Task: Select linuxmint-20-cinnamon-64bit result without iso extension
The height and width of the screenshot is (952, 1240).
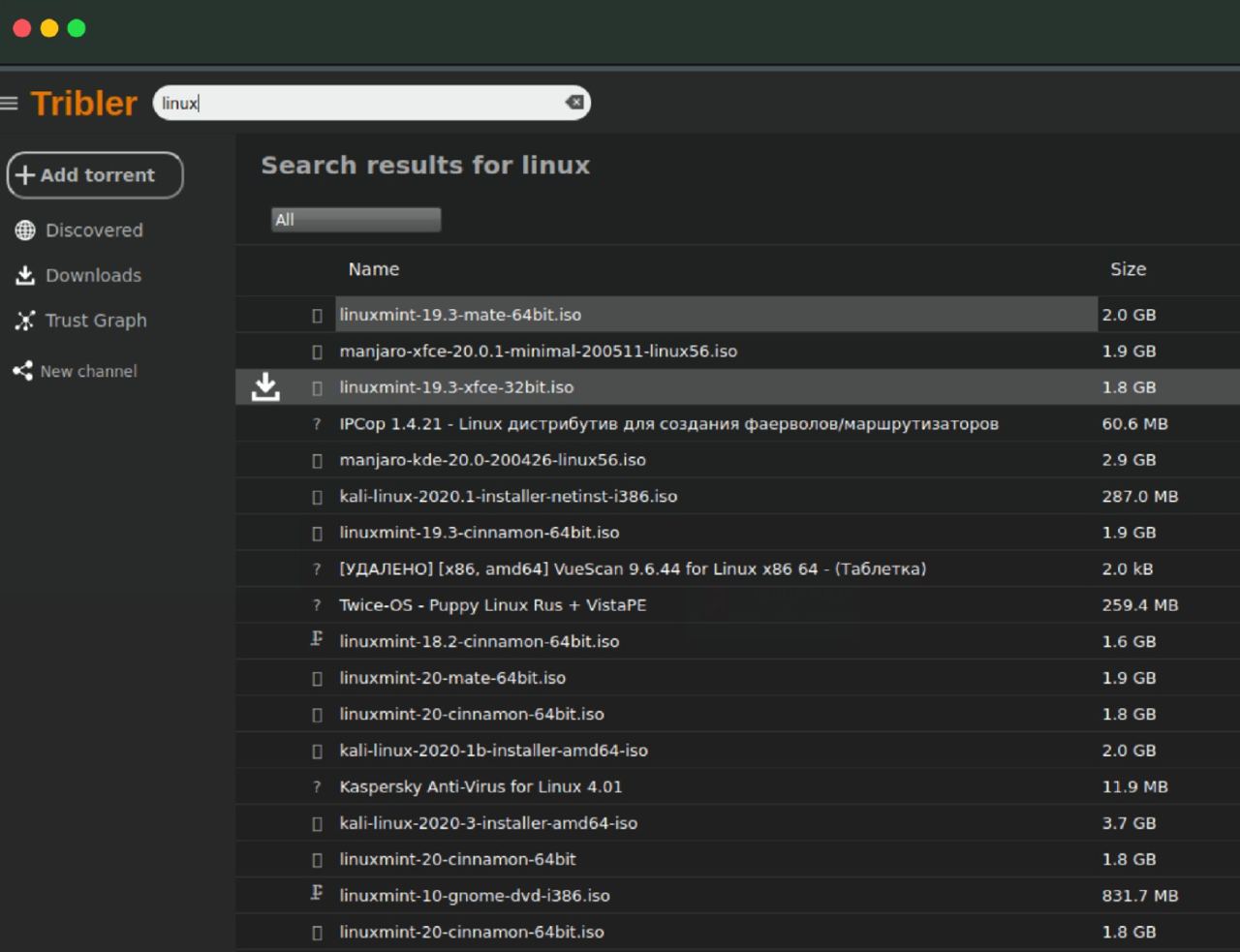Action: [x=457, y=859]
